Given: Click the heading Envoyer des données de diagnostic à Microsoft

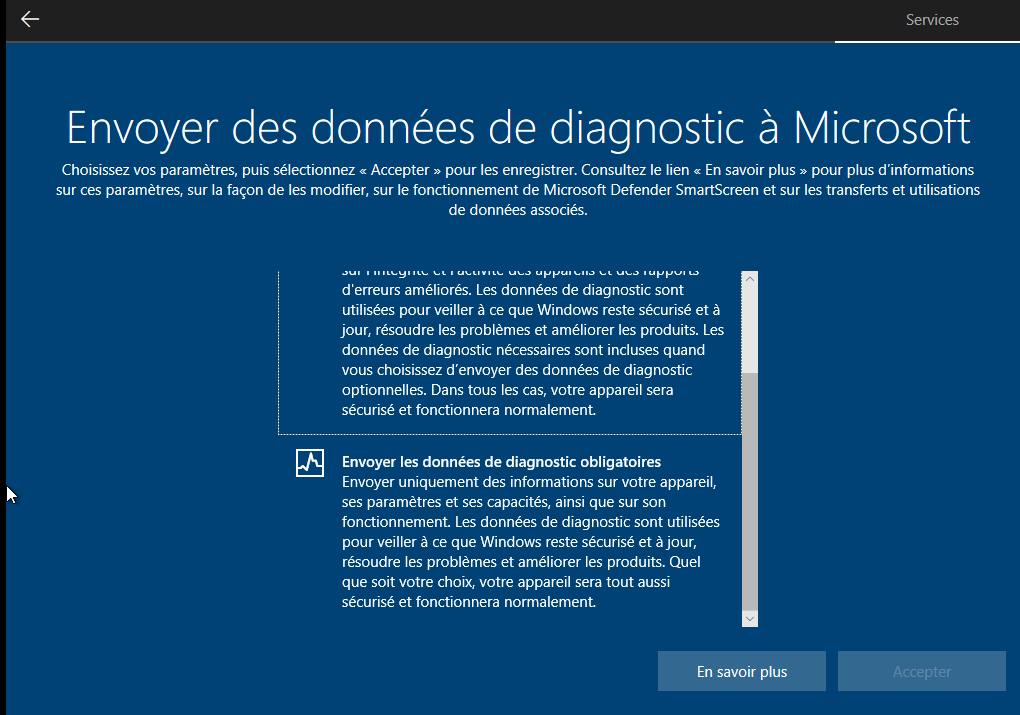Looking at the screenshot, I should (x=518, y=128).
